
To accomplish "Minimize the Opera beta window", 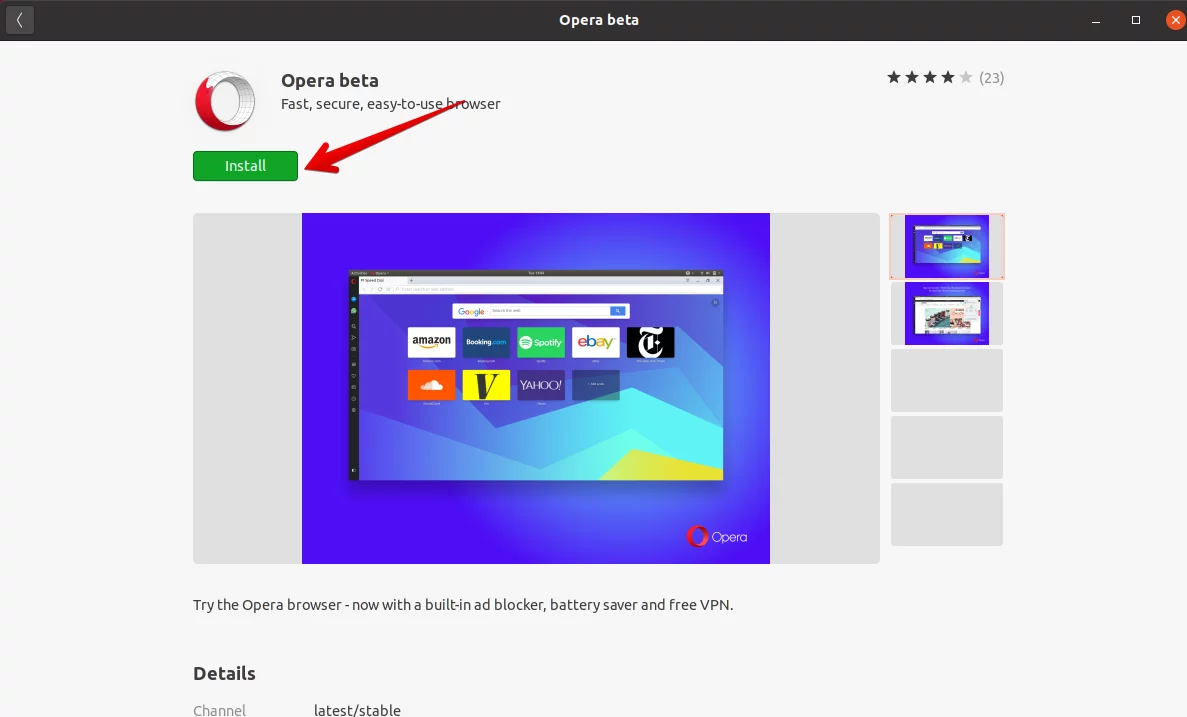I will (1095, 20).
